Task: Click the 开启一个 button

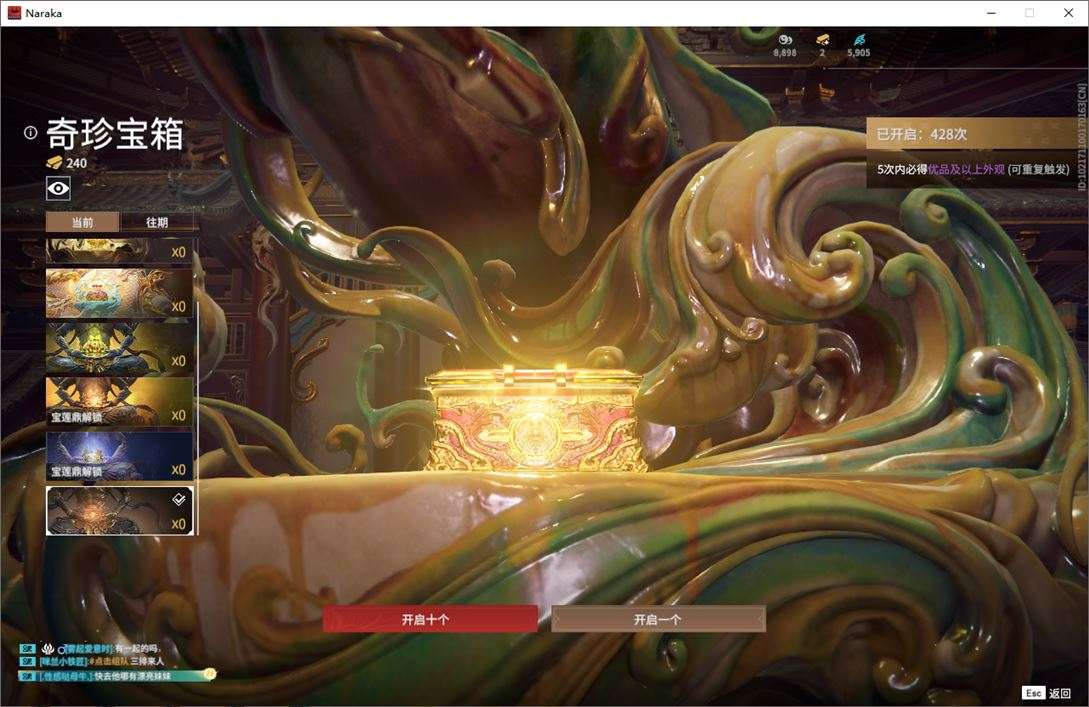Action: 658,619
